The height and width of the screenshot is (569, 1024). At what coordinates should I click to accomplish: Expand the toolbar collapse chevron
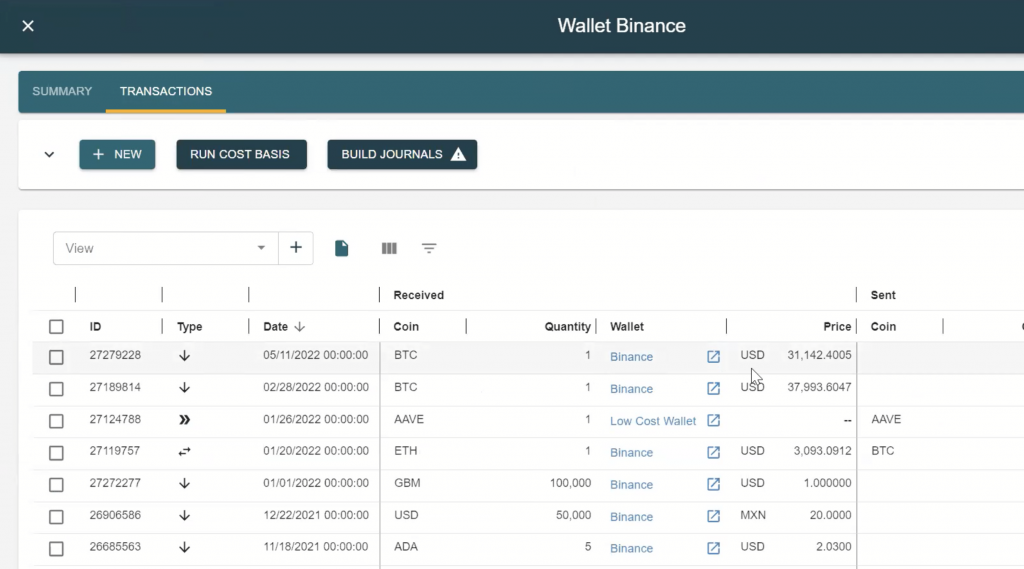[49, 155]
